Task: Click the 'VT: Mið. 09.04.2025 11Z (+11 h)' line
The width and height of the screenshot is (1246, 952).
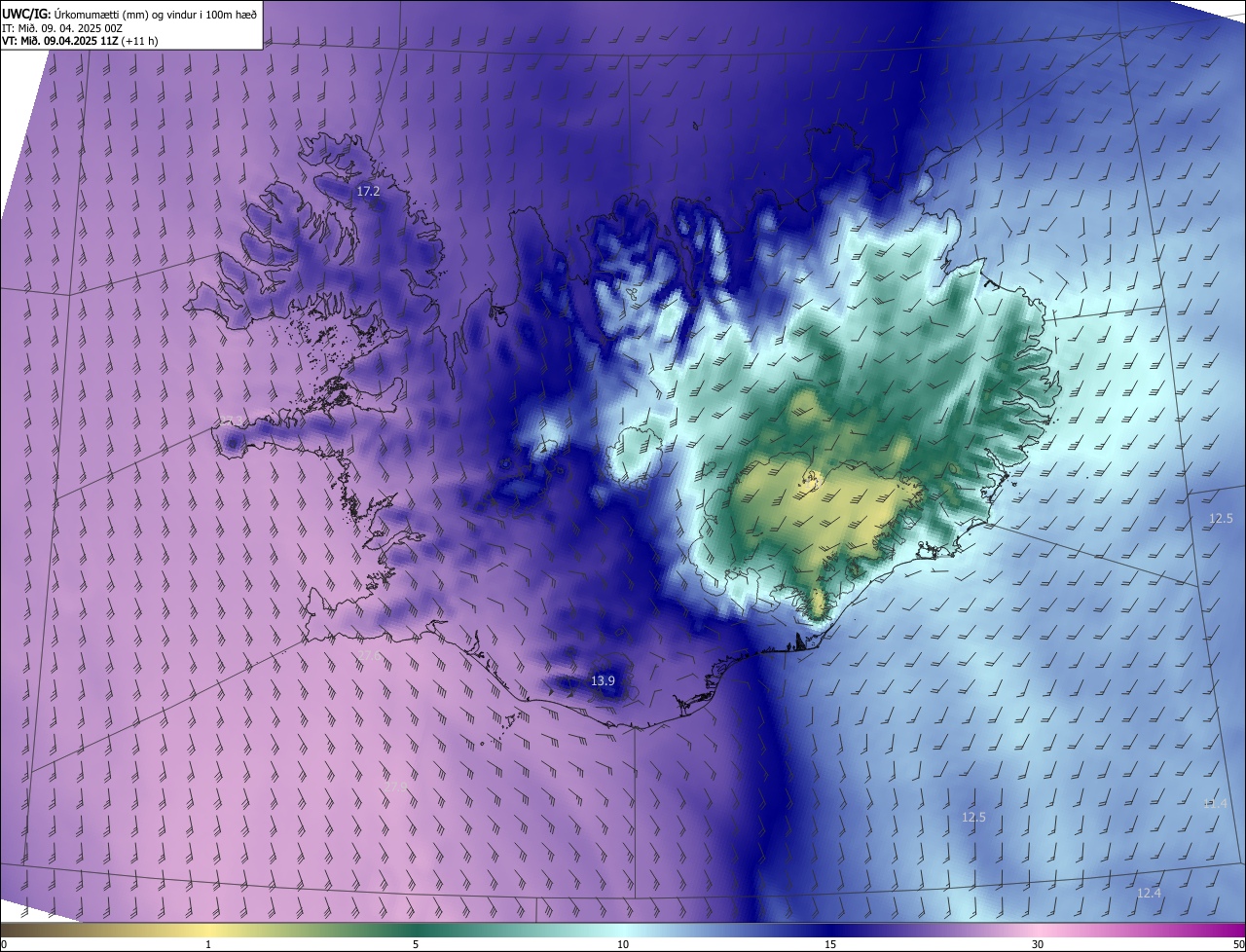Action: (81, 40)
